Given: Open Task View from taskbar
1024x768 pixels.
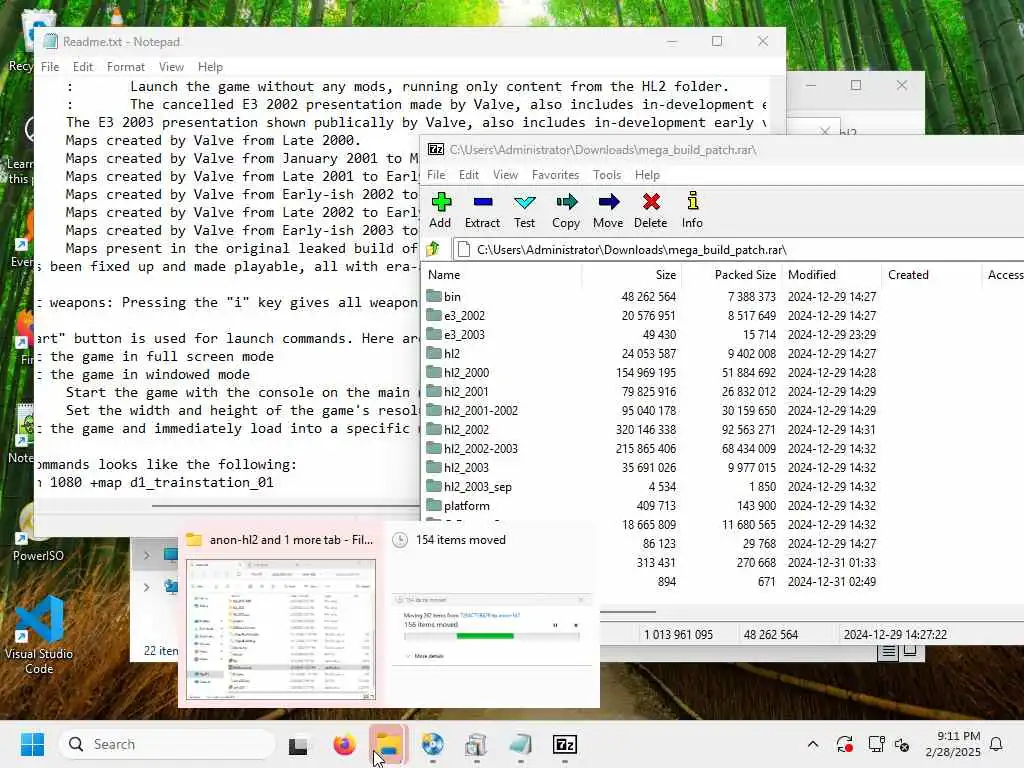Looking at the screenshot, I should click(x=298, y=744).
